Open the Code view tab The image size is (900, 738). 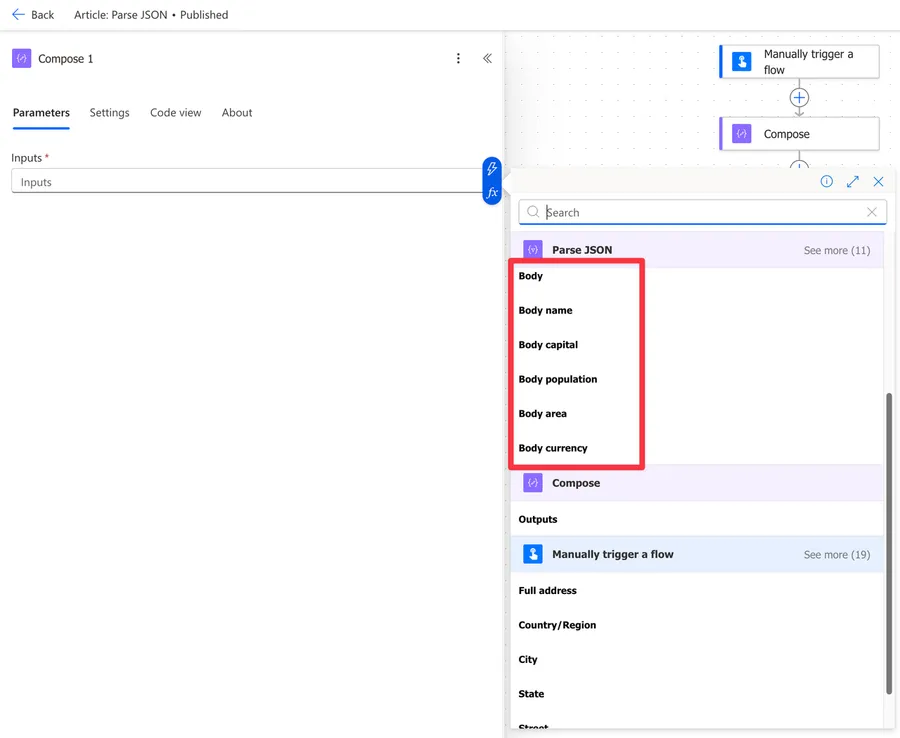coord(176,113)
